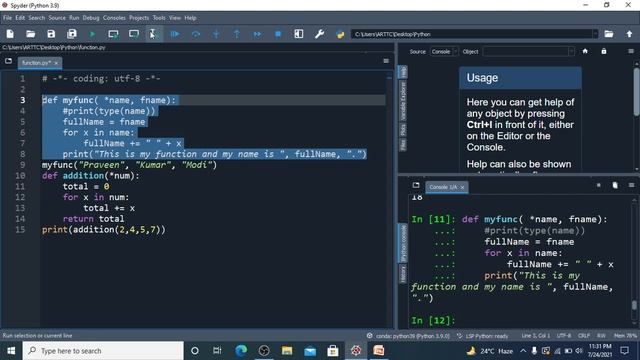This screenshot has height=360, width=640.
Task: Save the current file
Action: click(x=51, y=34)
